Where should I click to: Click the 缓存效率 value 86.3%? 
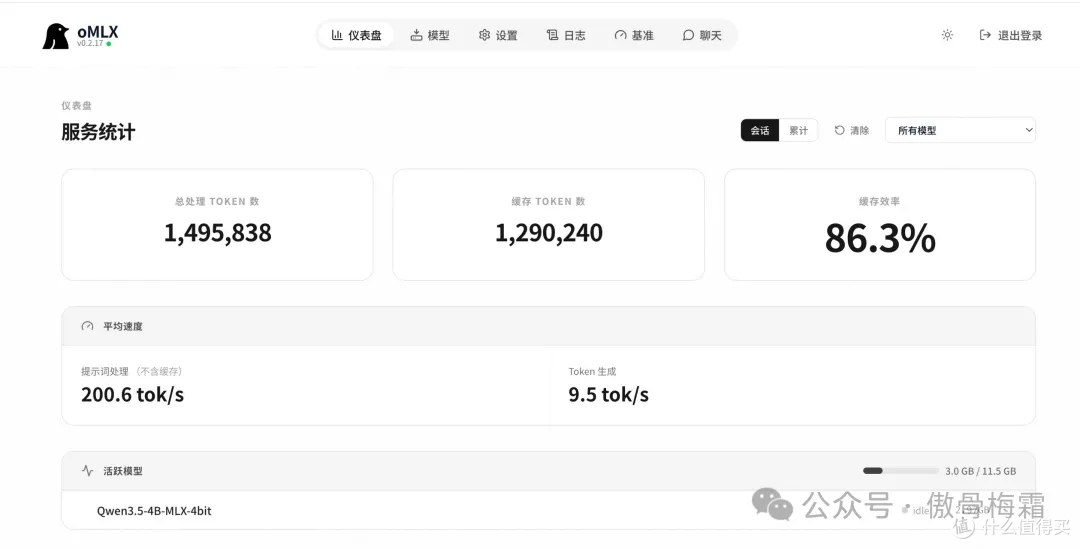tap(880, 238)
